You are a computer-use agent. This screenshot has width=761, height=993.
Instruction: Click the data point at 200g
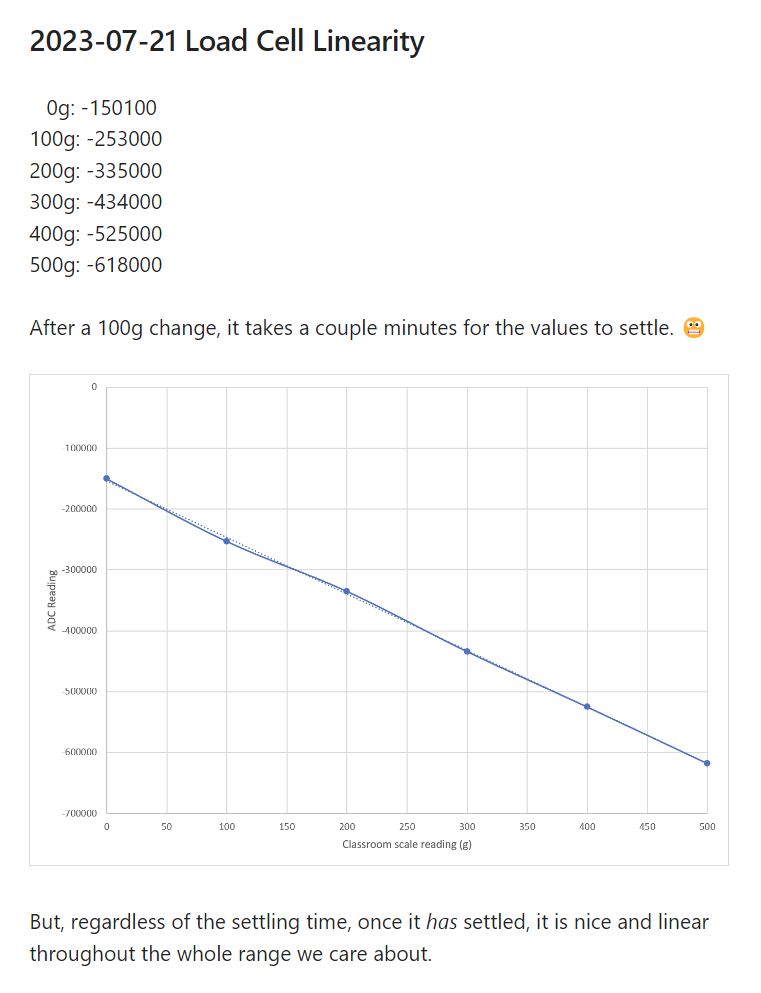coord(346,591)
